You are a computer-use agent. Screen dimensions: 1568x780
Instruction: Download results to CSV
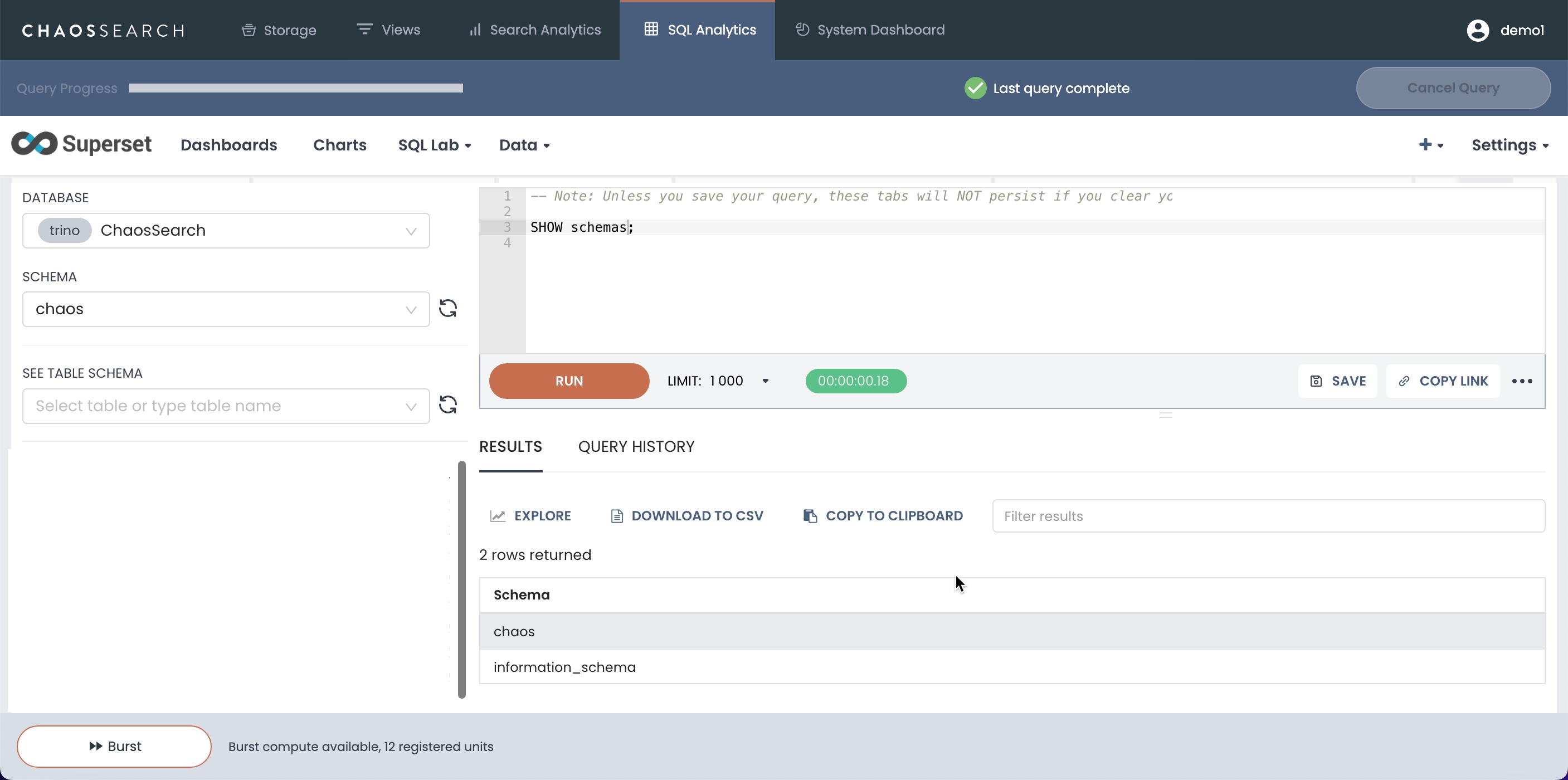point(686,516)
